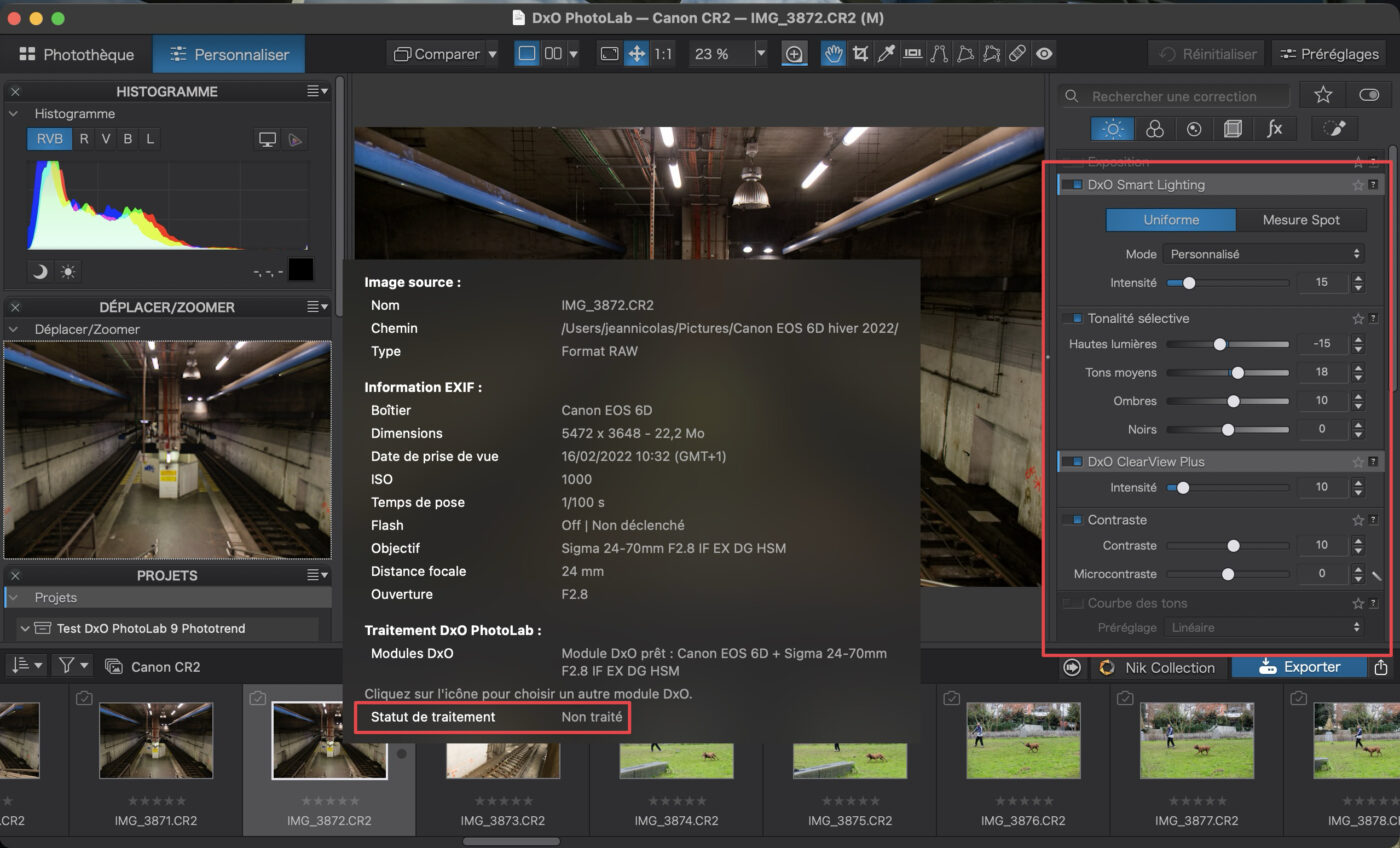Open the Smart Lighting Mode dropdown
The width and height of the screenshot is (1400, 848).
coord(1264,254)
